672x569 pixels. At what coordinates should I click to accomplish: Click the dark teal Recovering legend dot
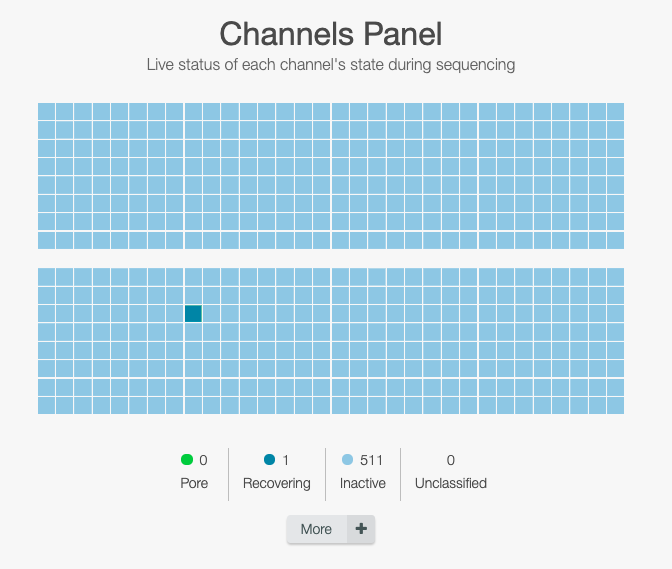269,460
